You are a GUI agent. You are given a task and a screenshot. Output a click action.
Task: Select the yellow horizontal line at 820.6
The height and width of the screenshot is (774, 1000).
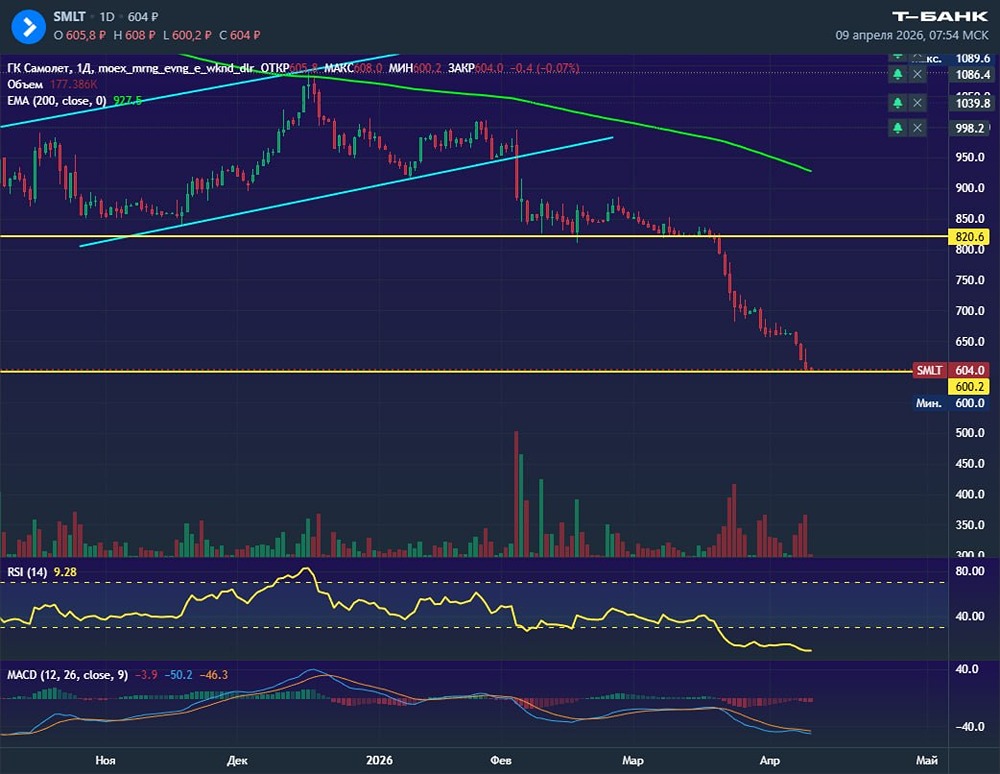point(400,236)
